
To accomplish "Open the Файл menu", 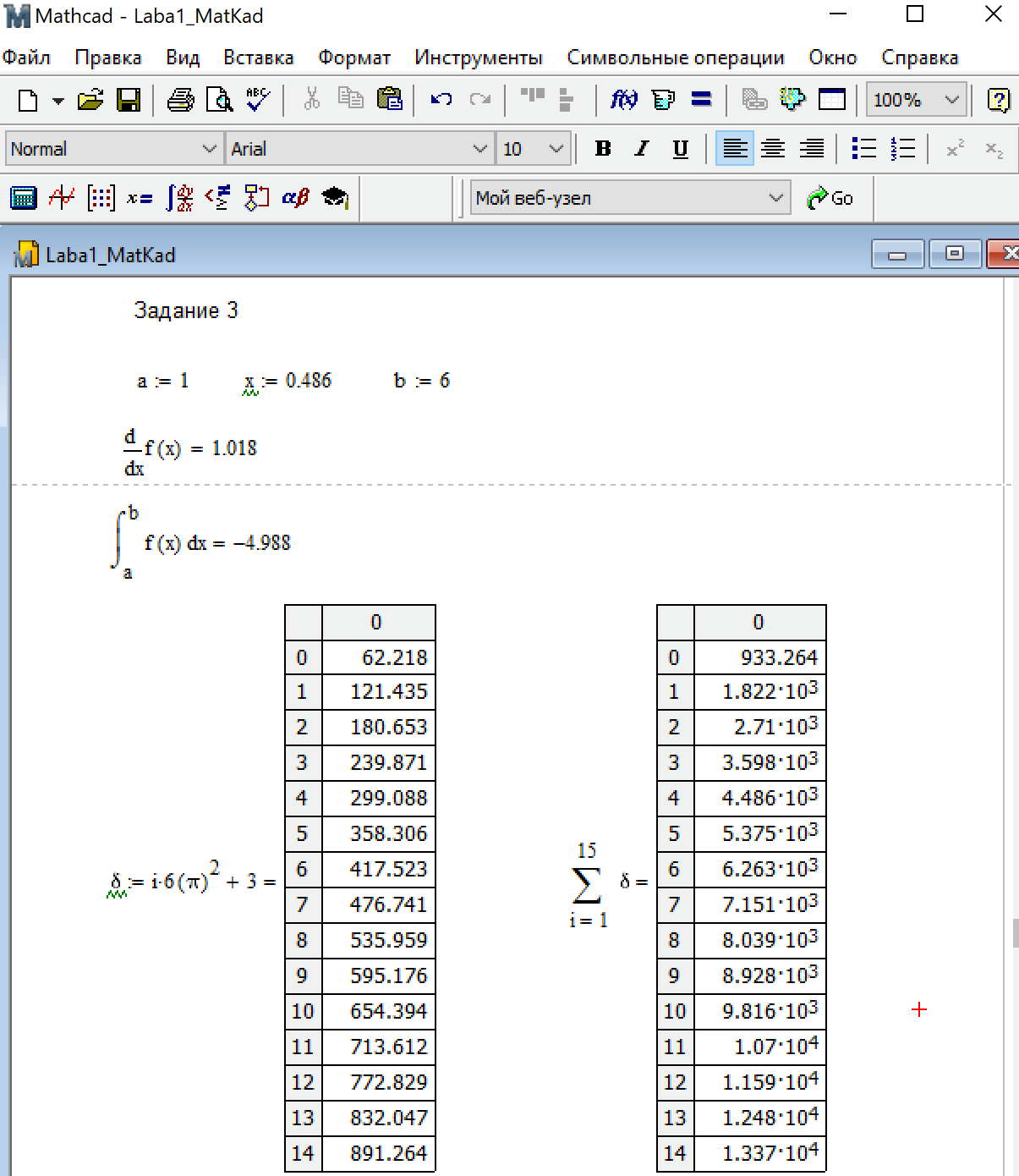I will coord(27,58).
